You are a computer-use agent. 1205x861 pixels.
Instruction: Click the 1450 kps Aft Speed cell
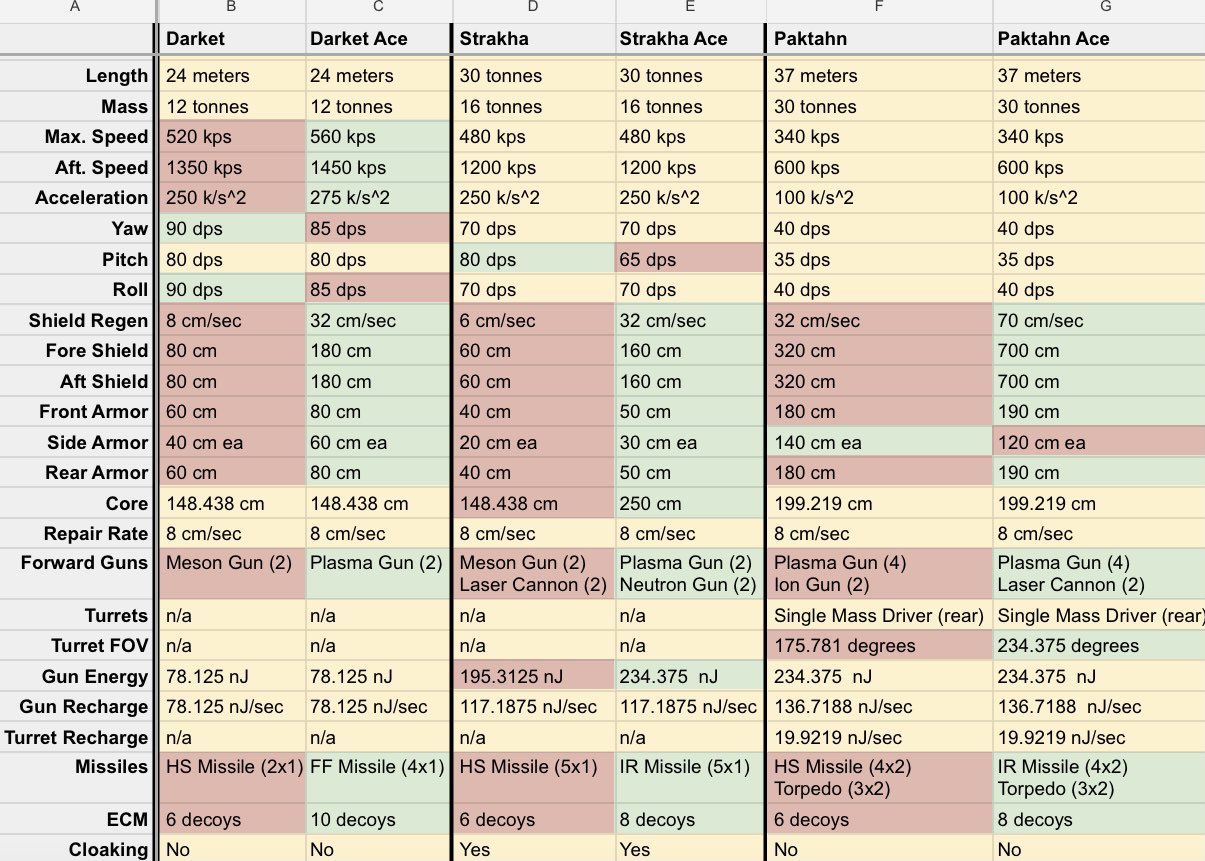tap(378, 168)
